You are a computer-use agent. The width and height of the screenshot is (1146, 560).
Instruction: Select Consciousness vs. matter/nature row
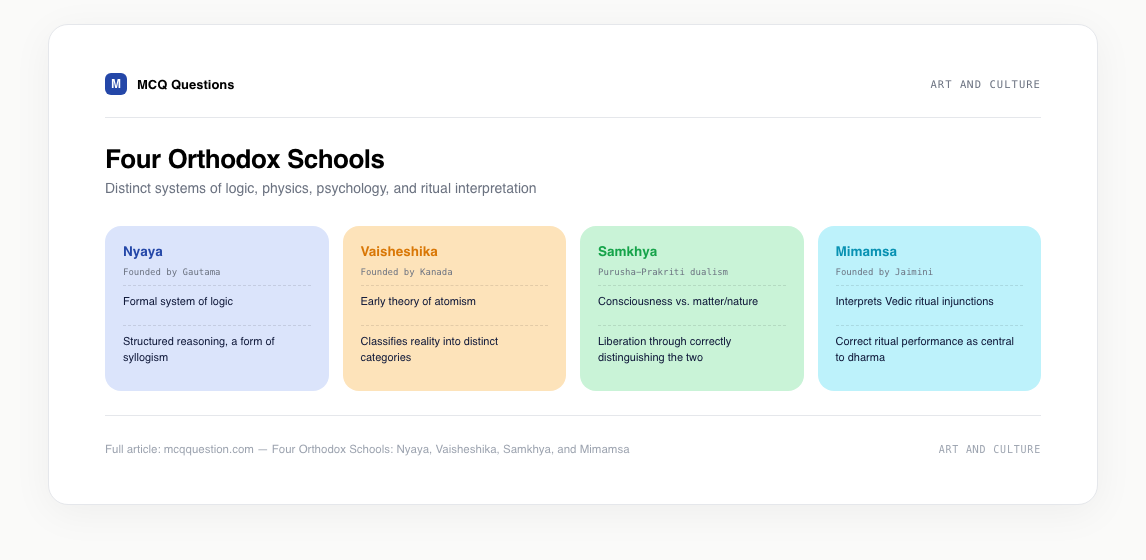pos(691,301)
